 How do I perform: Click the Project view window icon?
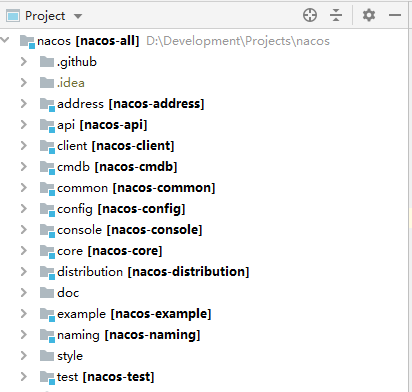click(13, 16)
